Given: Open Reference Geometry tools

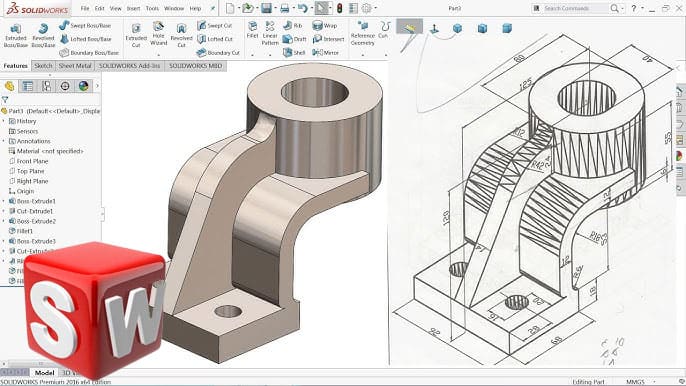Looking at the screenshot, I should coord(362,33).
